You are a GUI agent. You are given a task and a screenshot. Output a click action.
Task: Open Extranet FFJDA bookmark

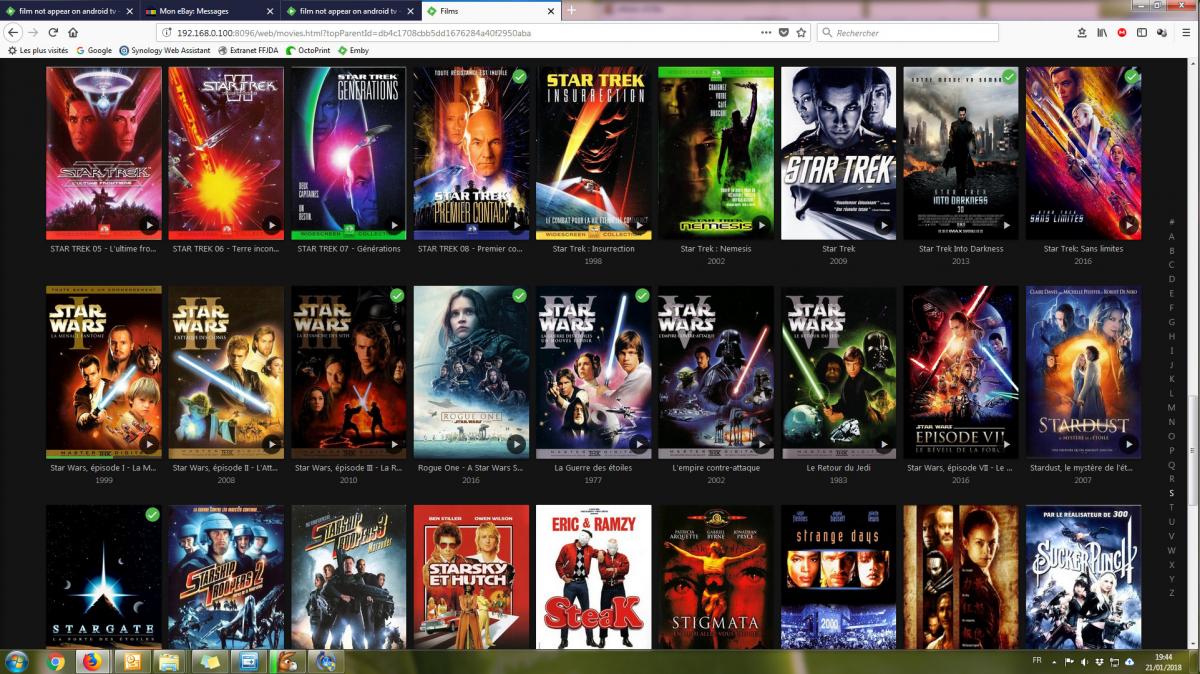coord(249,50)
